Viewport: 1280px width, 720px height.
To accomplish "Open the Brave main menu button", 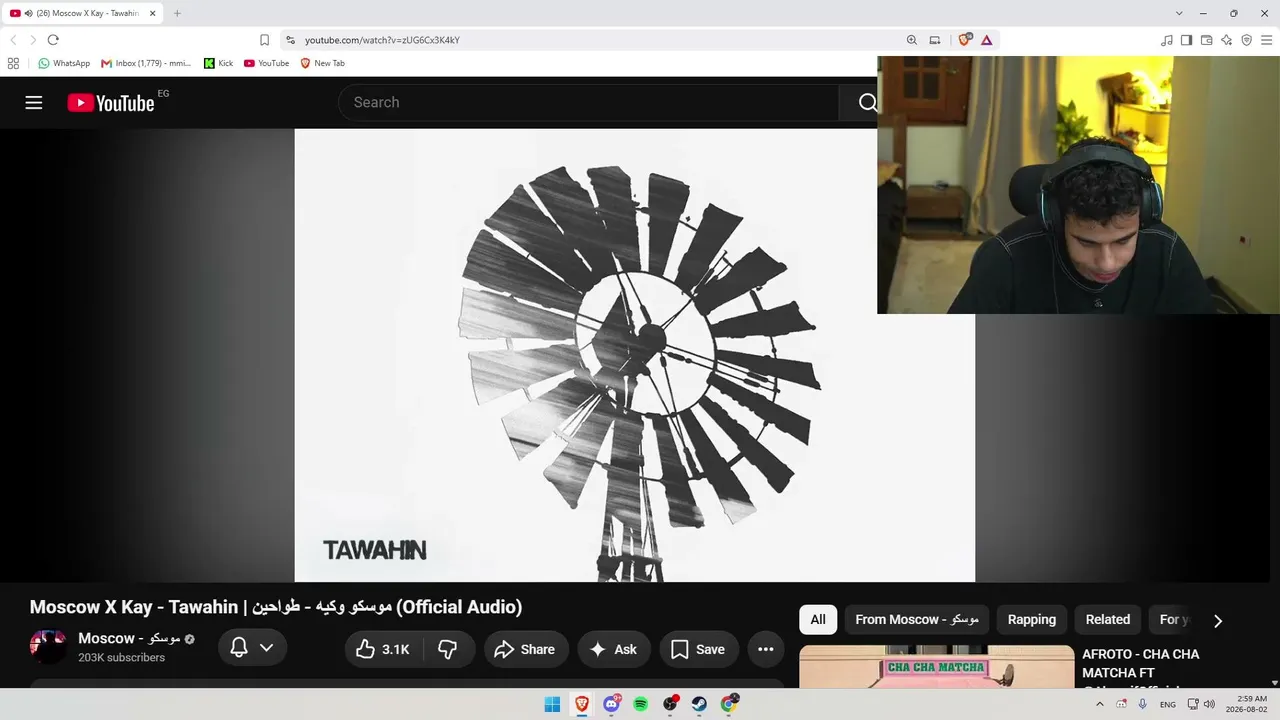I will click(x=1267, y=40).
